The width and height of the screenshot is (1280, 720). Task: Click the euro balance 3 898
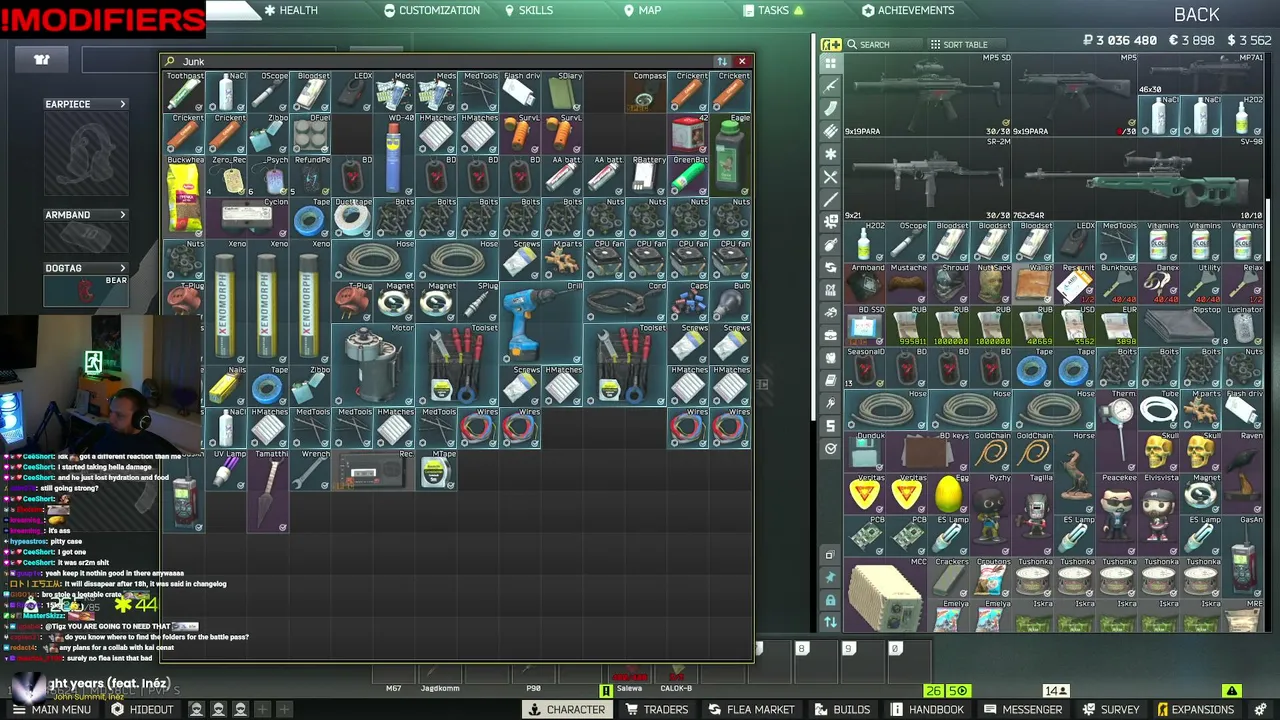click(1190, 41)
